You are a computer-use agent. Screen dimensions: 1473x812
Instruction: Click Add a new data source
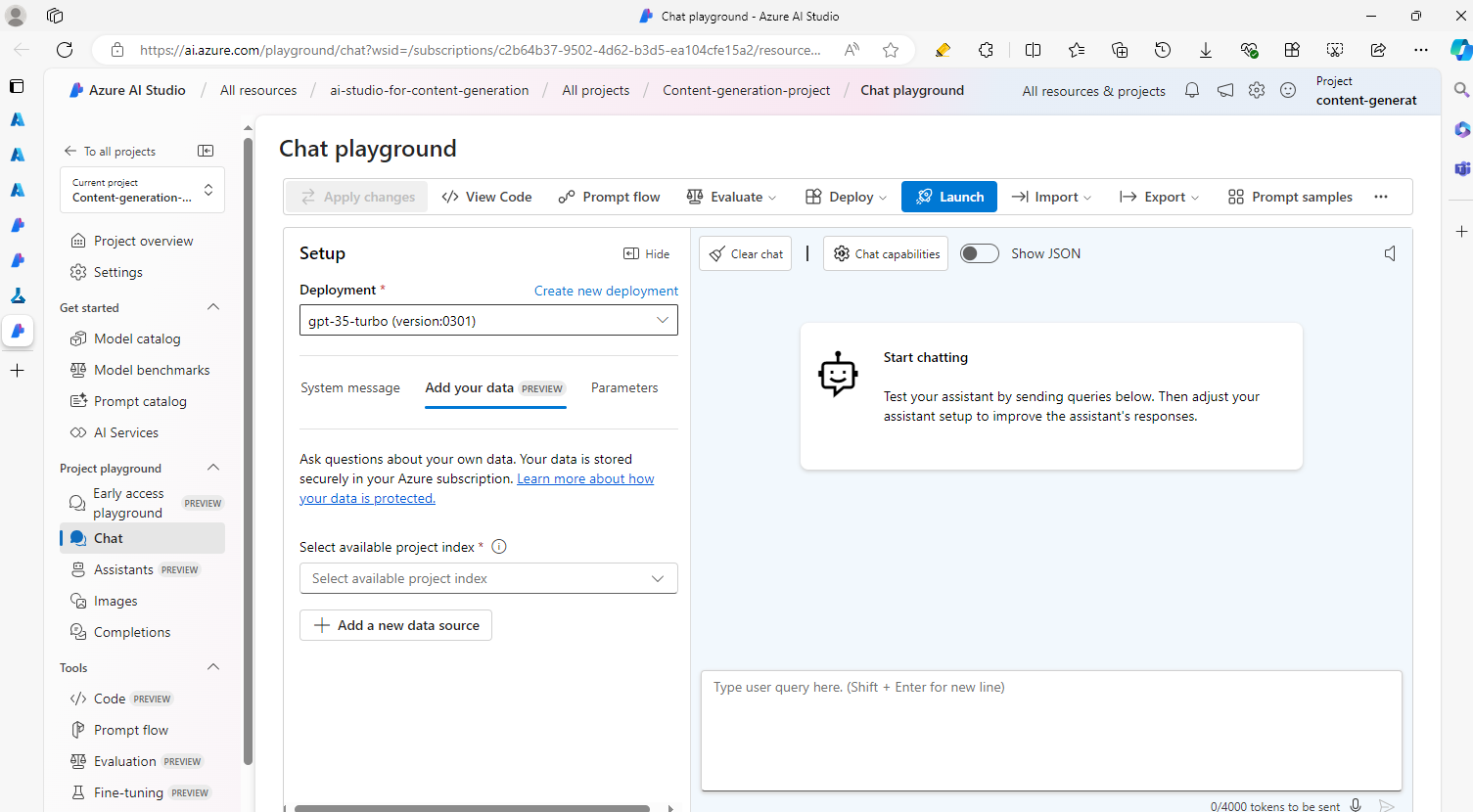(395, 625)
